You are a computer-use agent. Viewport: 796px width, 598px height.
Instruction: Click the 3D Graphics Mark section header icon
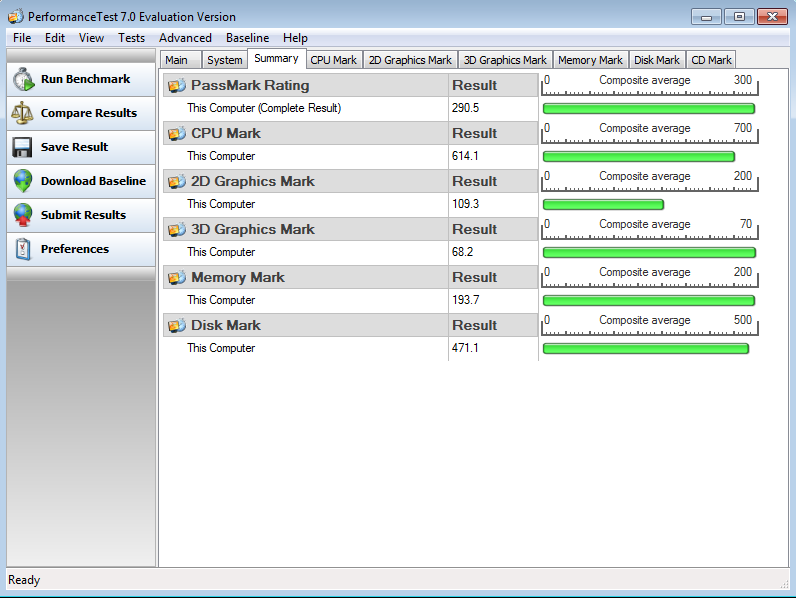[x=177, y=229]
